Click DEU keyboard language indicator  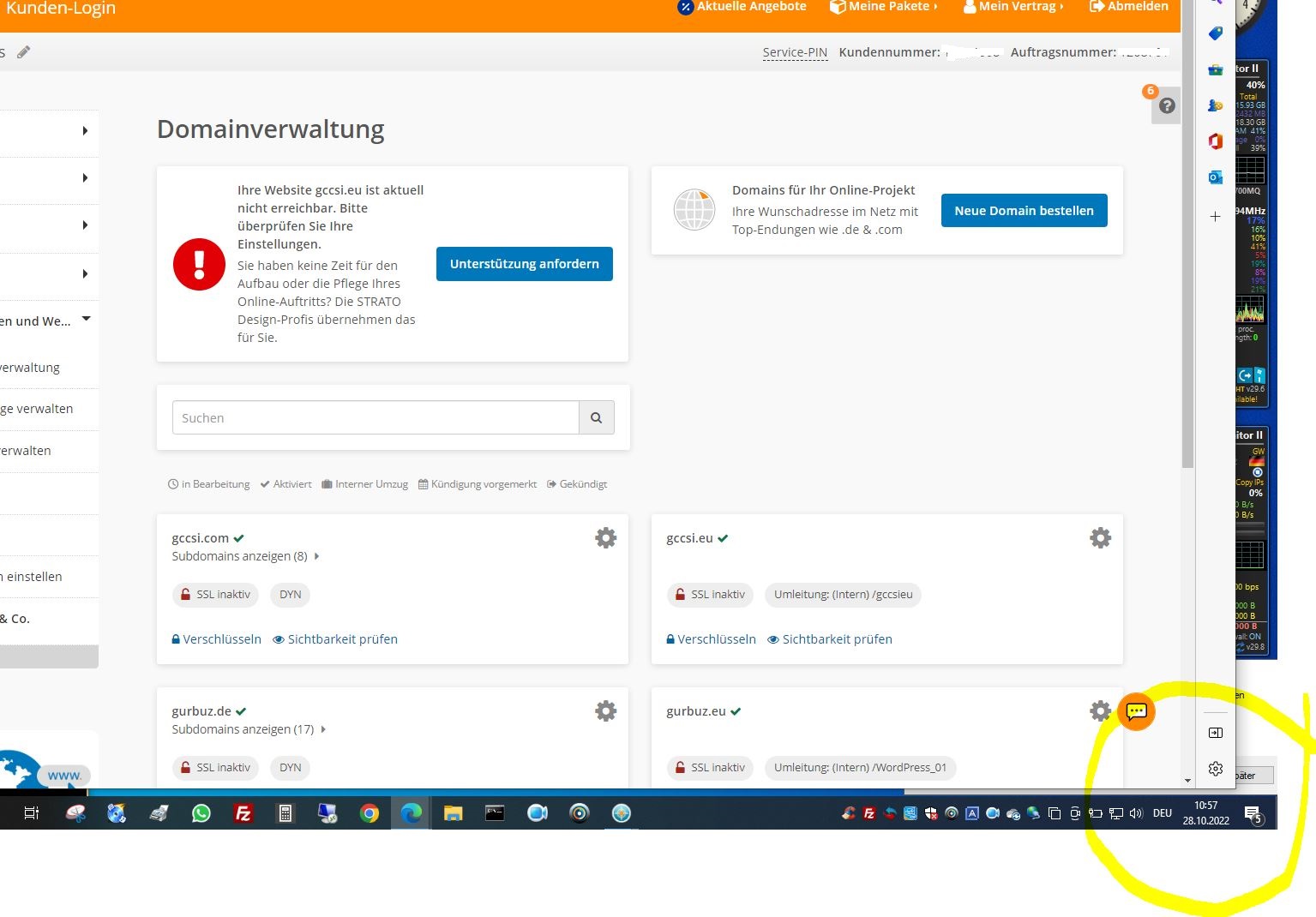(1163, 813)
